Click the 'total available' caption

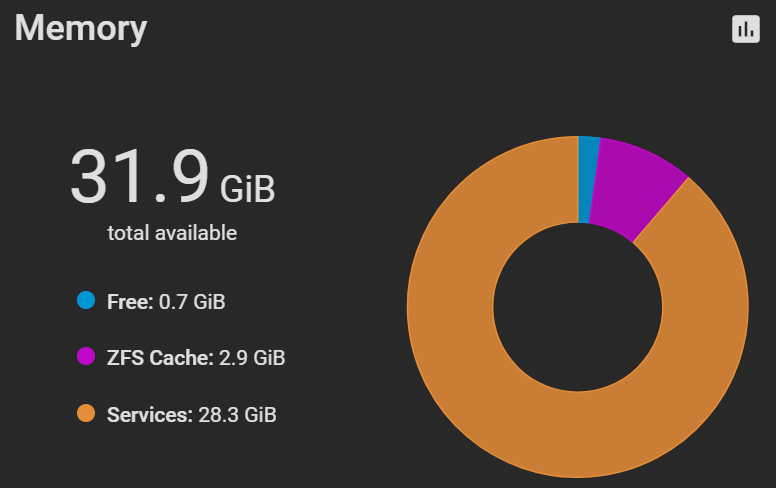coord(172,233)
